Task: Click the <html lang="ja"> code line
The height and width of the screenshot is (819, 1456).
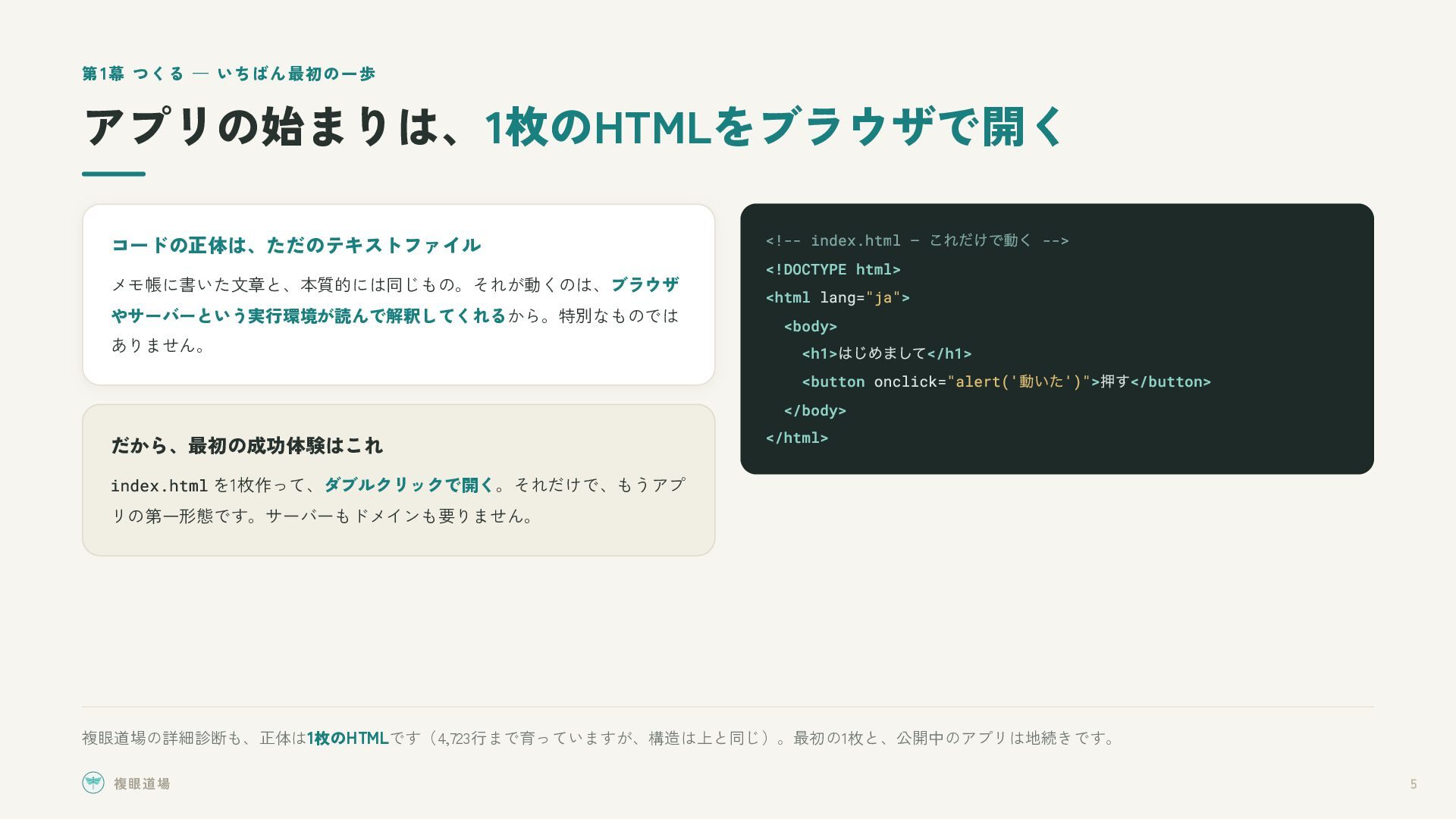Action: [x=837, y=297]
